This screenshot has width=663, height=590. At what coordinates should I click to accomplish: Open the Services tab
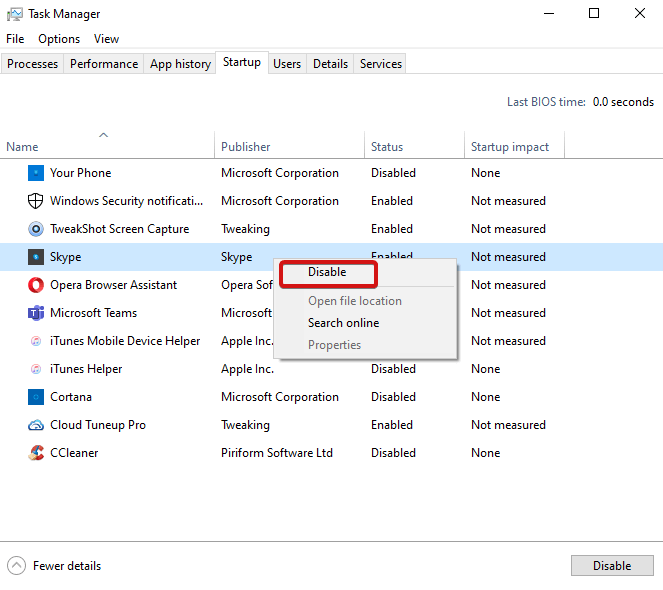[x=381, y=64]
